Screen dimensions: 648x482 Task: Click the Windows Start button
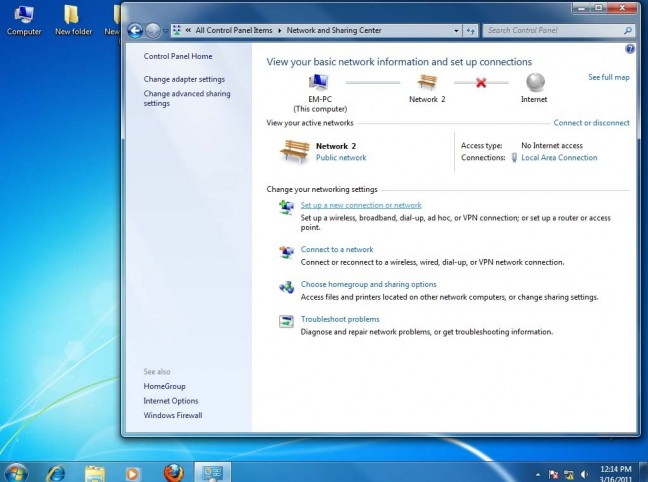[x=16, y=472]
